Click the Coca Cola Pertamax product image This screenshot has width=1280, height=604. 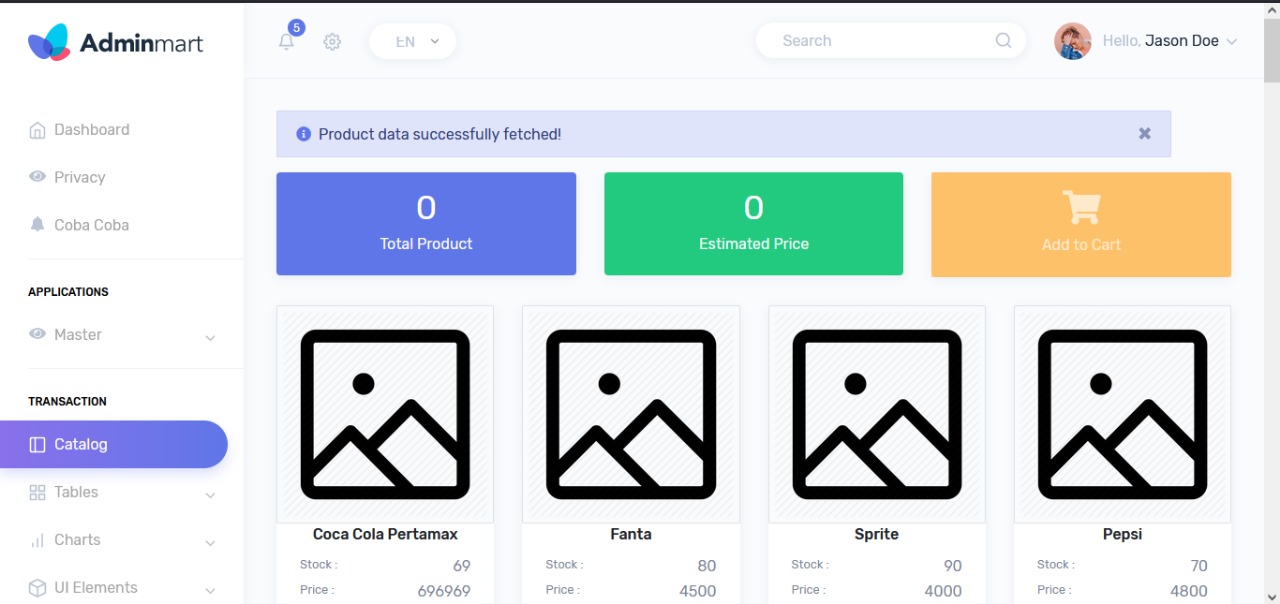[385, 414]
